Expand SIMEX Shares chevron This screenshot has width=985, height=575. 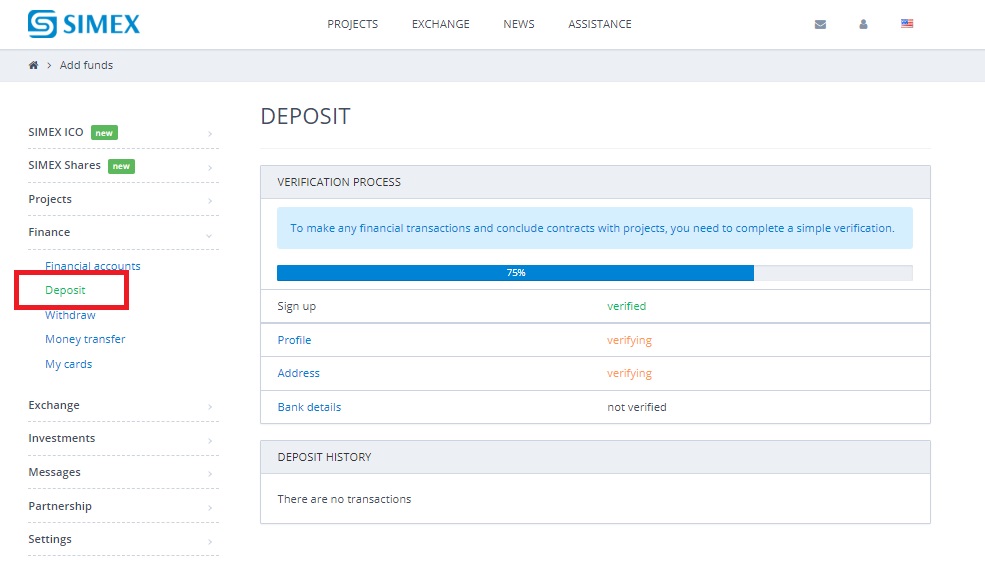(x=210, y=168)
